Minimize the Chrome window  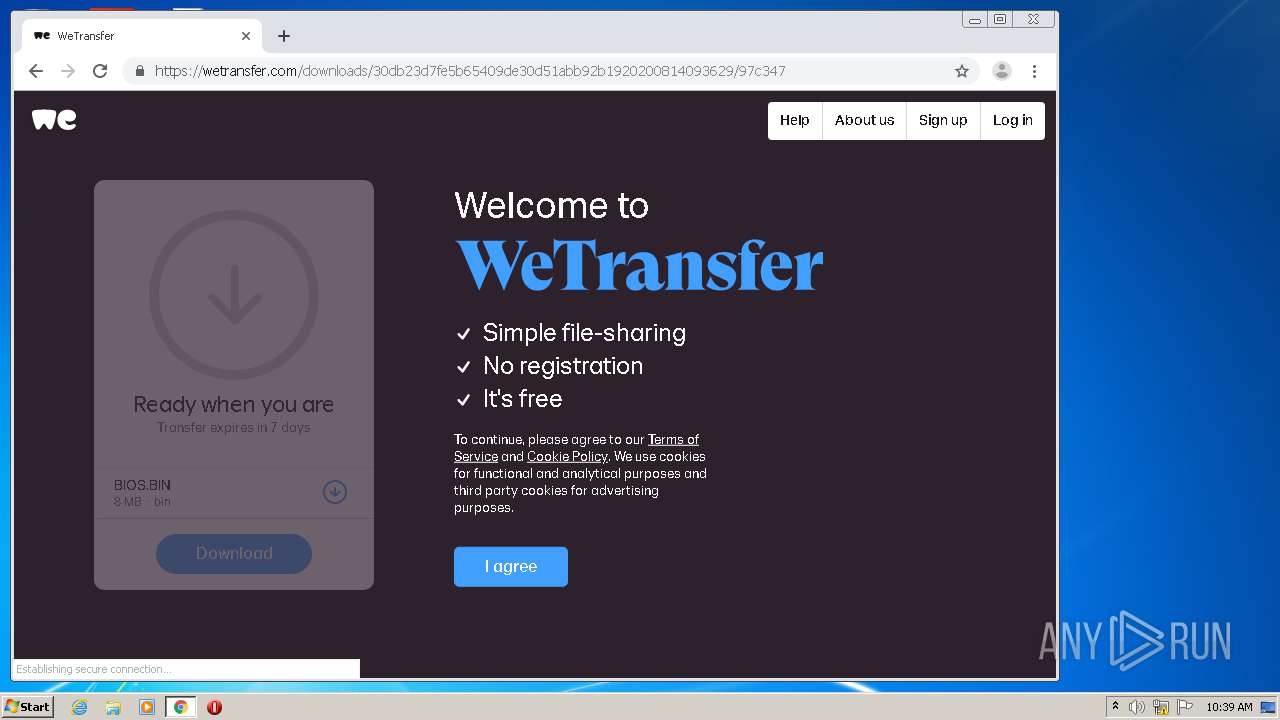pyautogui.click(x=975, y=19)
